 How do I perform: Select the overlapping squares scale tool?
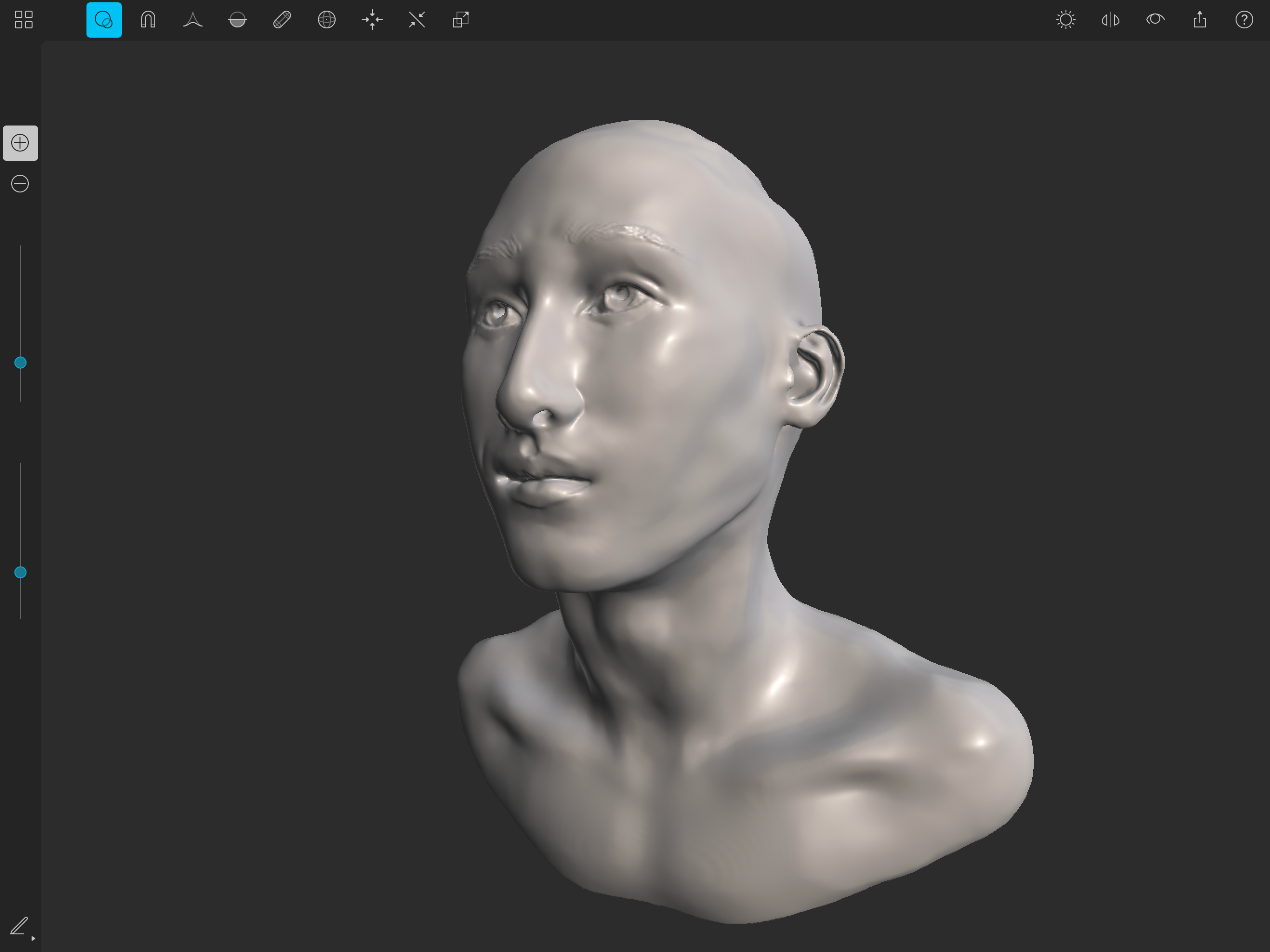(461, 20)
